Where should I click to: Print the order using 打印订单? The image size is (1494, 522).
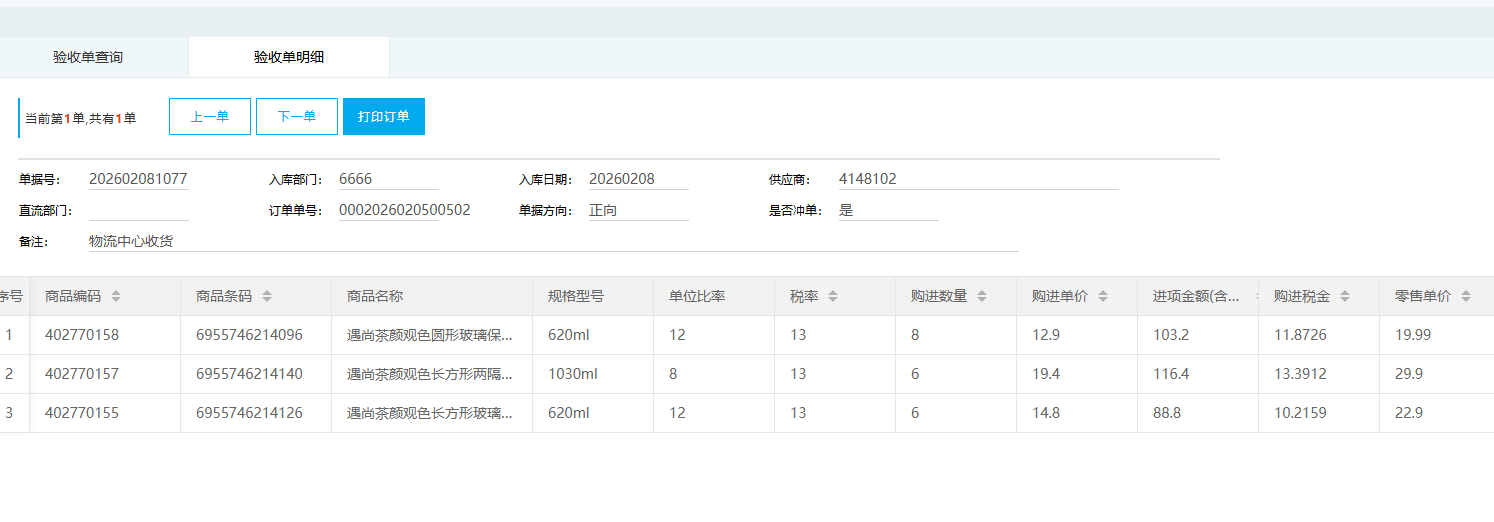tap(383, 117)
